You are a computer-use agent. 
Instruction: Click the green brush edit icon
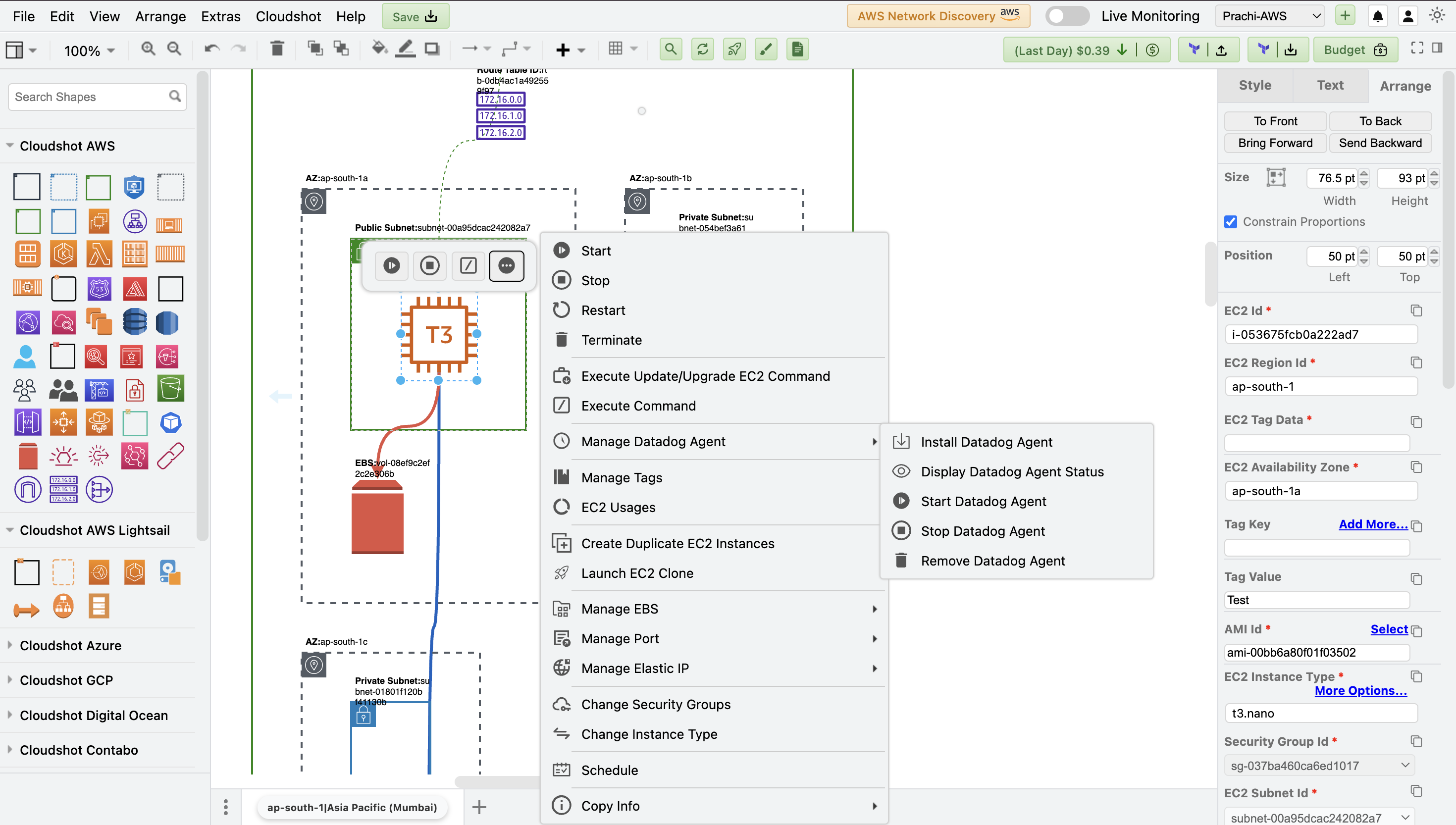(766, 50)
